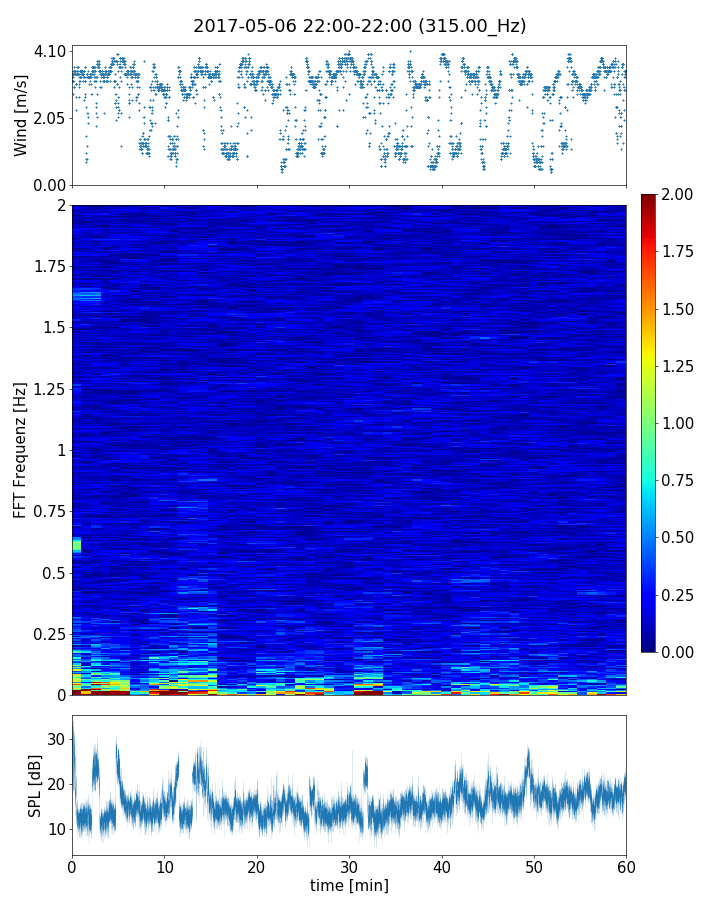The height and width of the screenshot is (900, 720).
Task: Click the "SPL [dB]" axis label
Action: [x=34, y=784]
